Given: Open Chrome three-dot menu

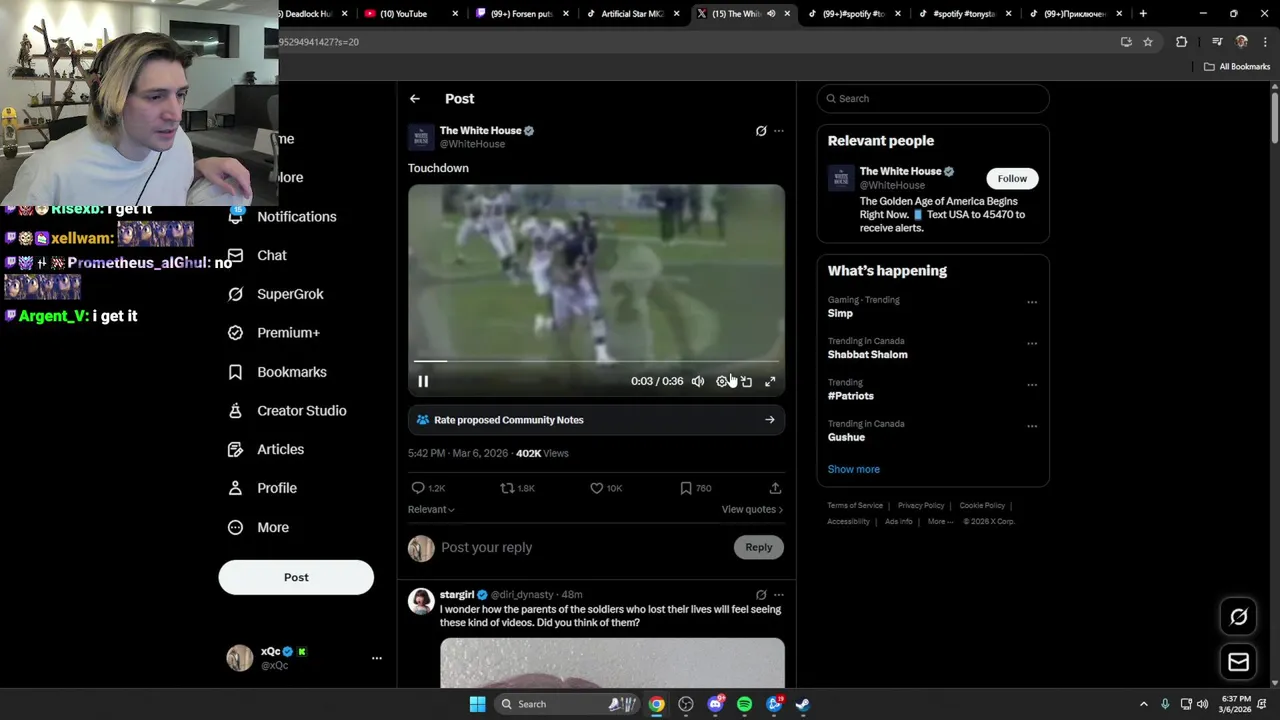Looking at the screenshot, I should pyautogui.click(x=1266, y=42).
